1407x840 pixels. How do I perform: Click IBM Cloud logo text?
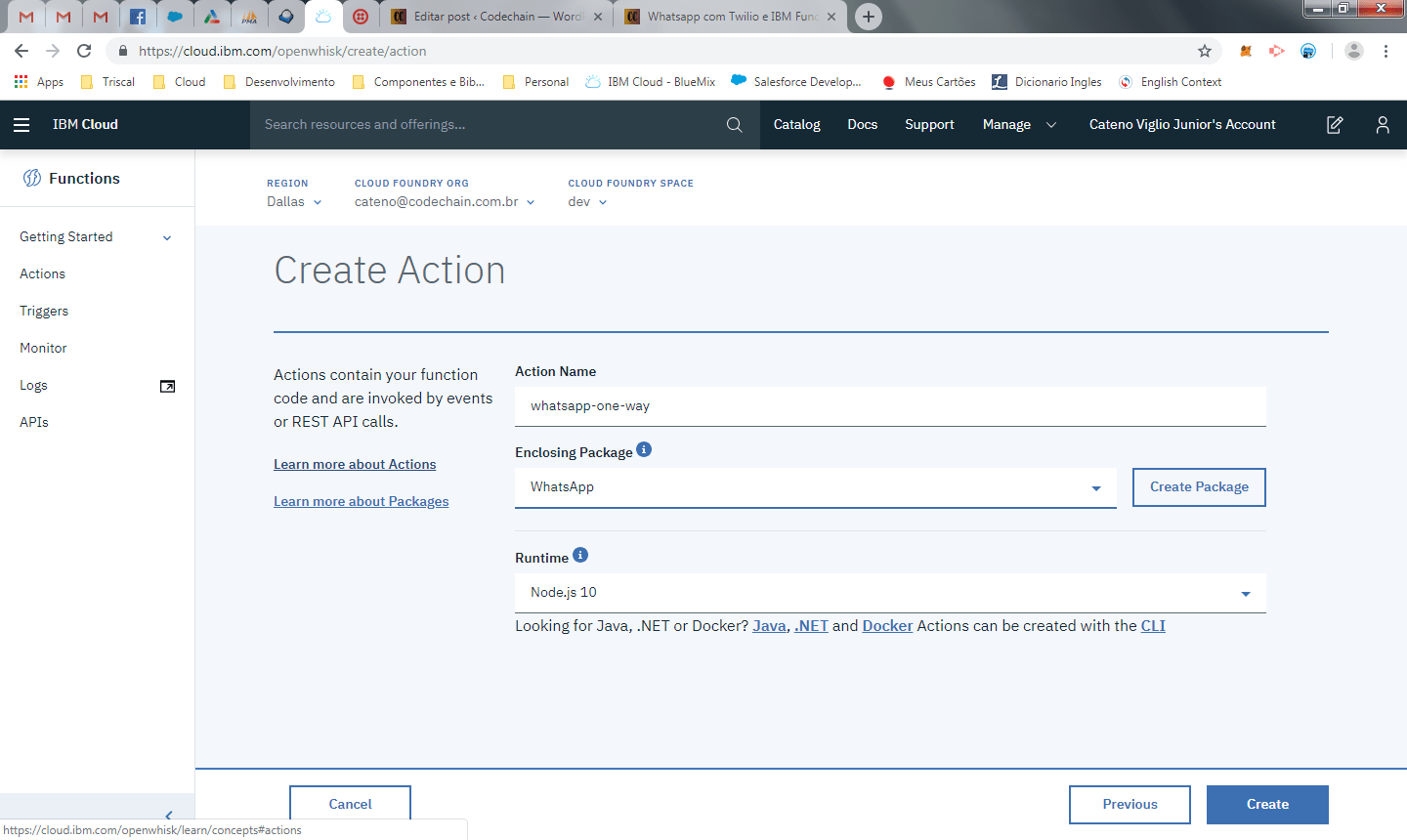point(85,125)
